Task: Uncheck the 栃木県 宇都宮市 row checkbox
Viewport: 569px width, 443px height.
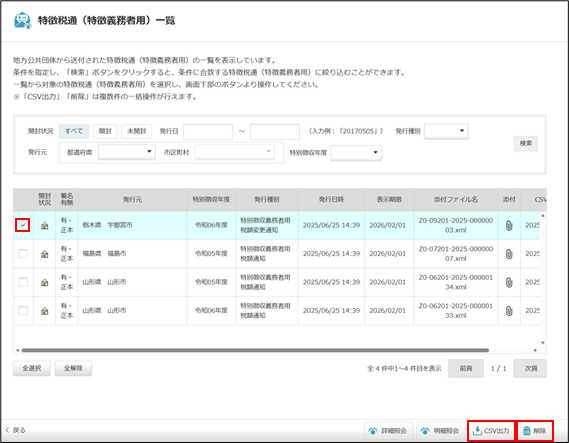Action: (23, 225)
